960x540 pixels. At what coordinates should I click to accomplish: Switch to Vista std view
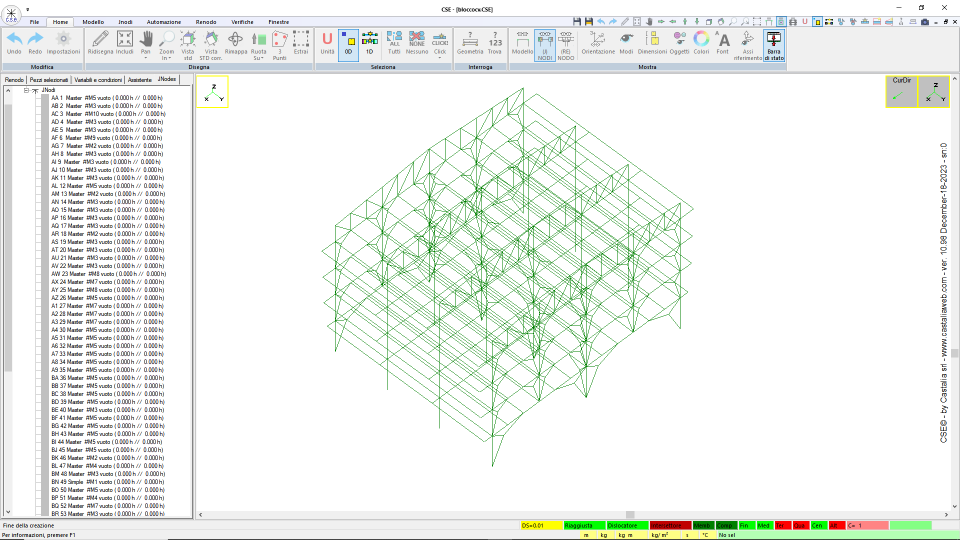coord(188,45)
